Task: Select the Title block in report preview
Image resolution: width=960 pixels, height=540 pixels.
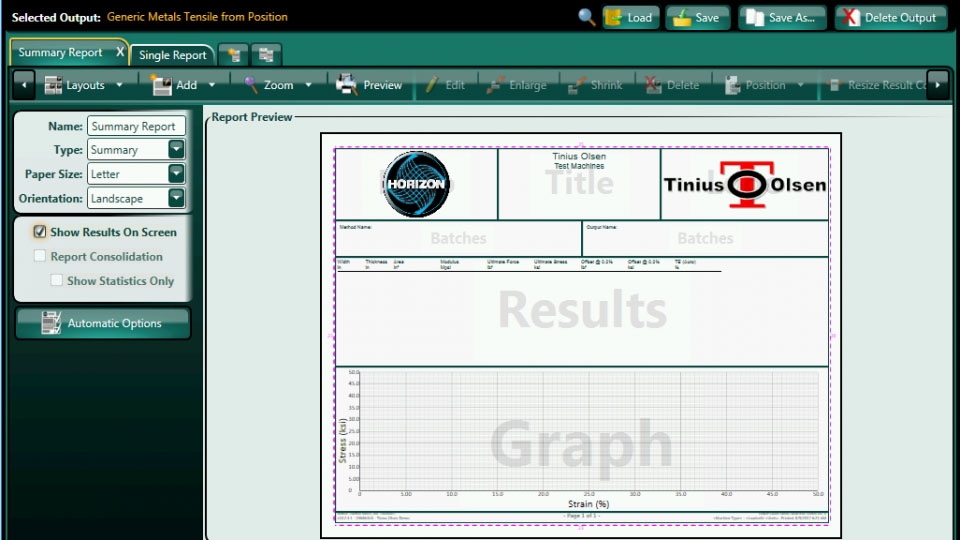Action: pos(579,184)
